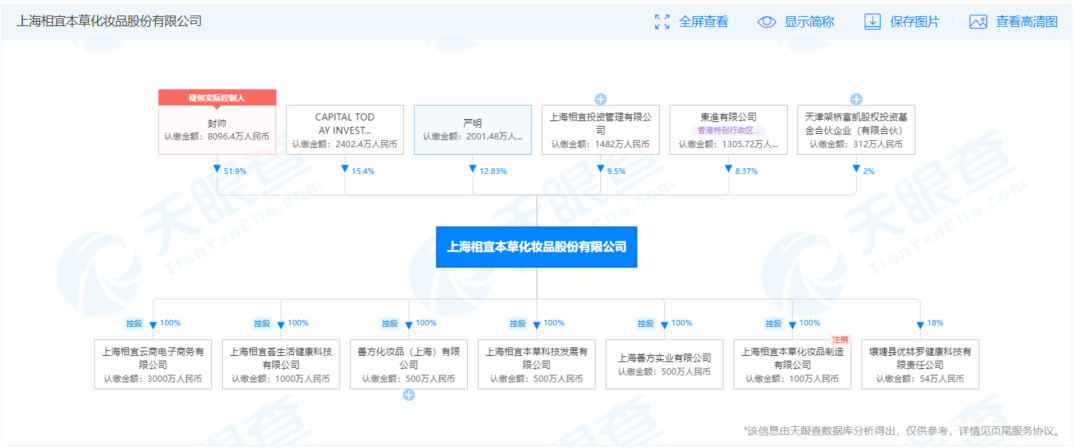Expand shareholders above 天津架桥富凯股权投资基金
The width and height of the screenshot is (1080, 448).
click(x=856, y=99)
